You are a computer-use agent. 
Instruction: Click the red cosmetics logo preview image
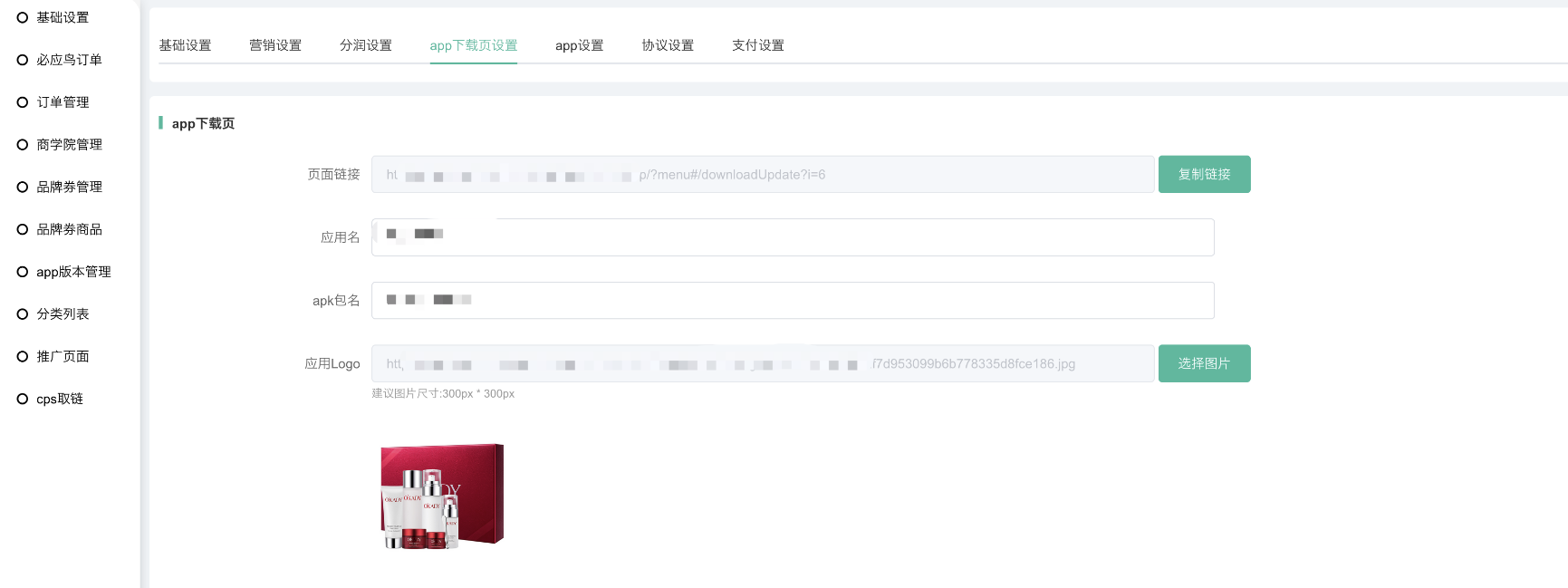442,496
